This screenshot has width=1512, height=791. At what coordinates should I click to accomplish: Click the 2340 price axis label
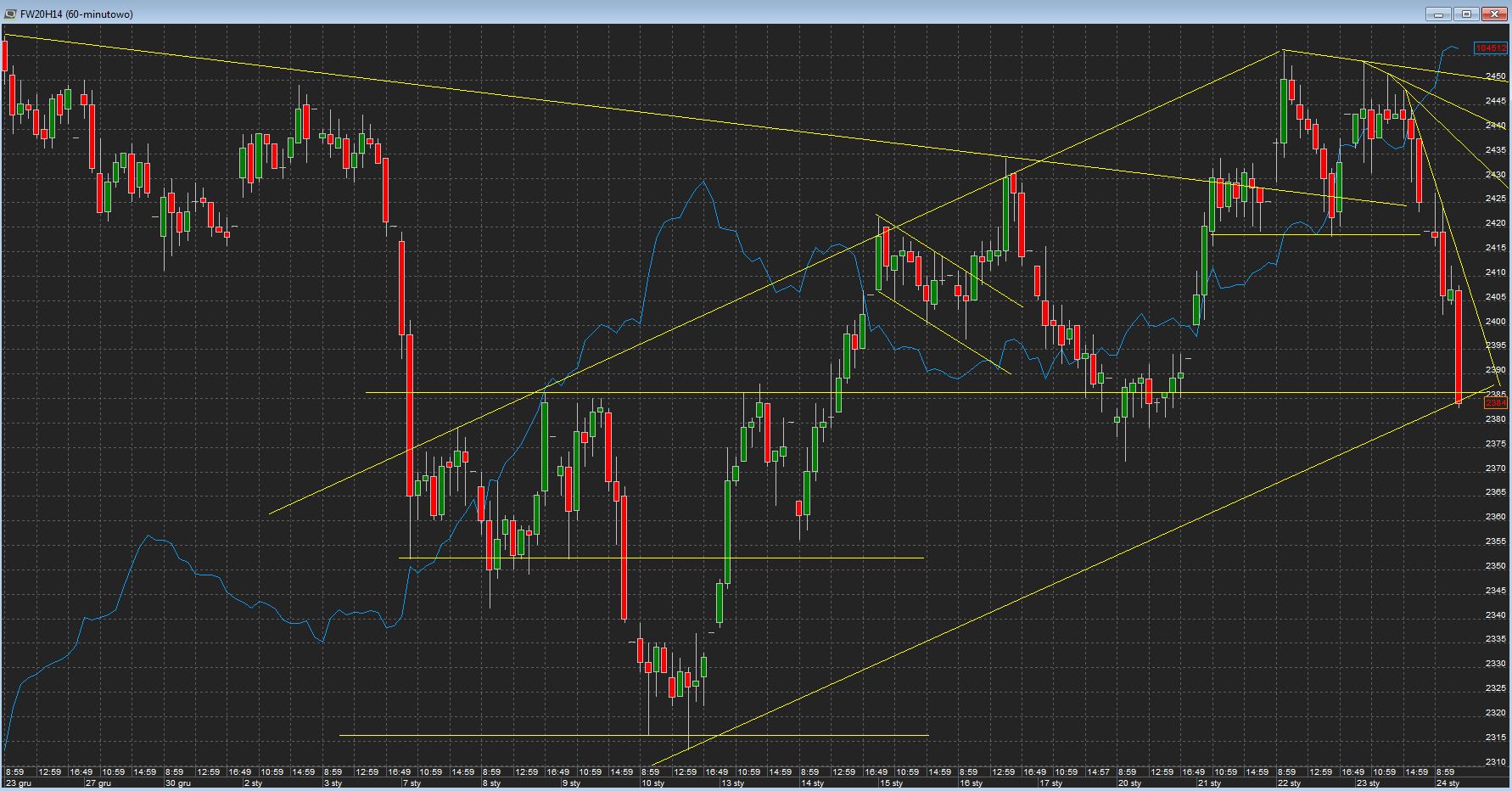(1496, 615)
